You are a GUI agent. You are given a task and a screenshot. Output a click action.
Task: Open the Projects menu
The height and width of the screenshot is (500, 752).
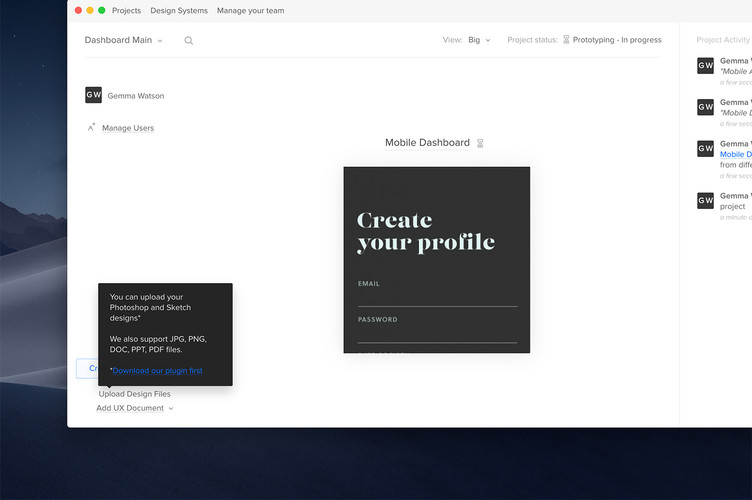(127, 11)
